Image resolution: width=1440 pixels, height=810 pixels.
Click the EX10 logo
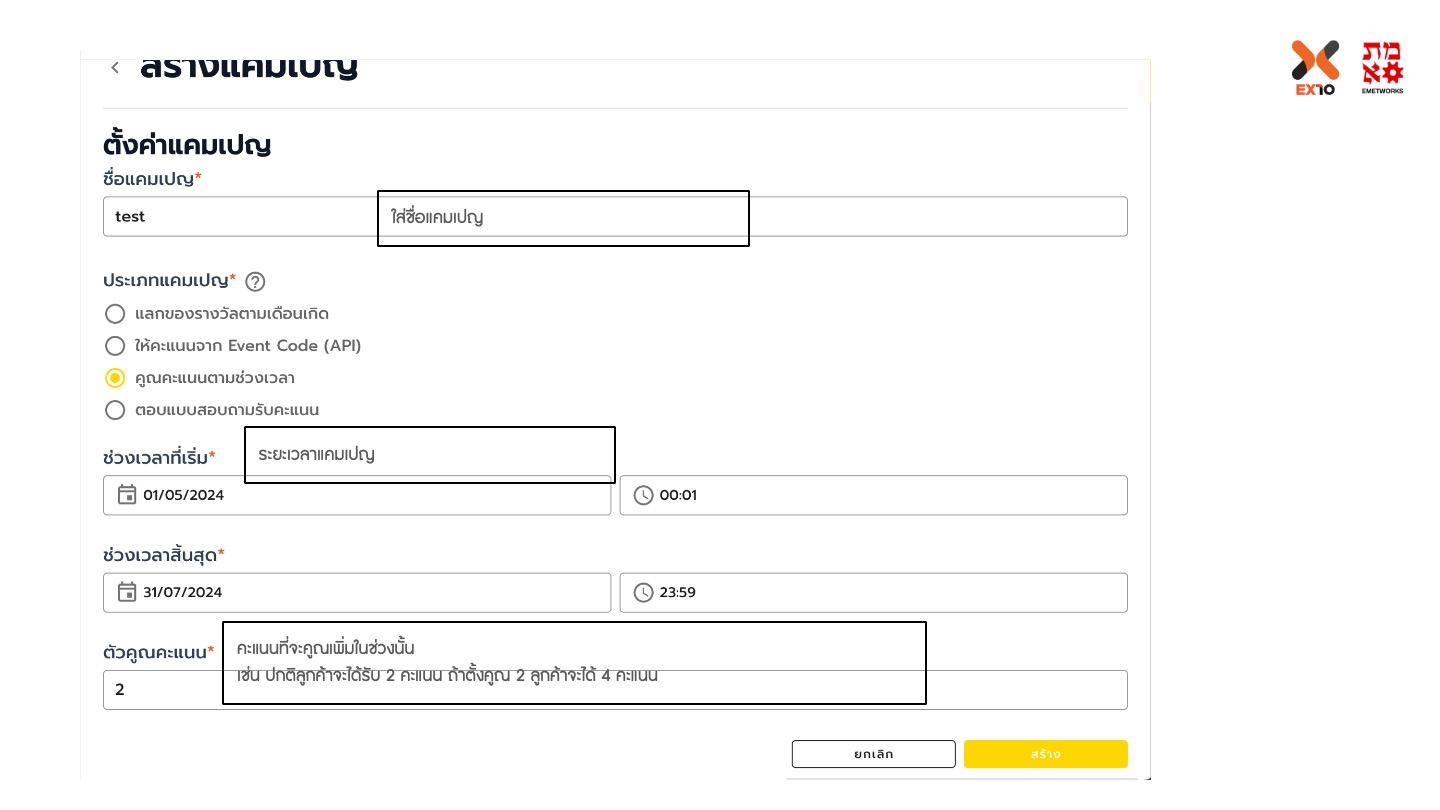[x=1315, y=67]
